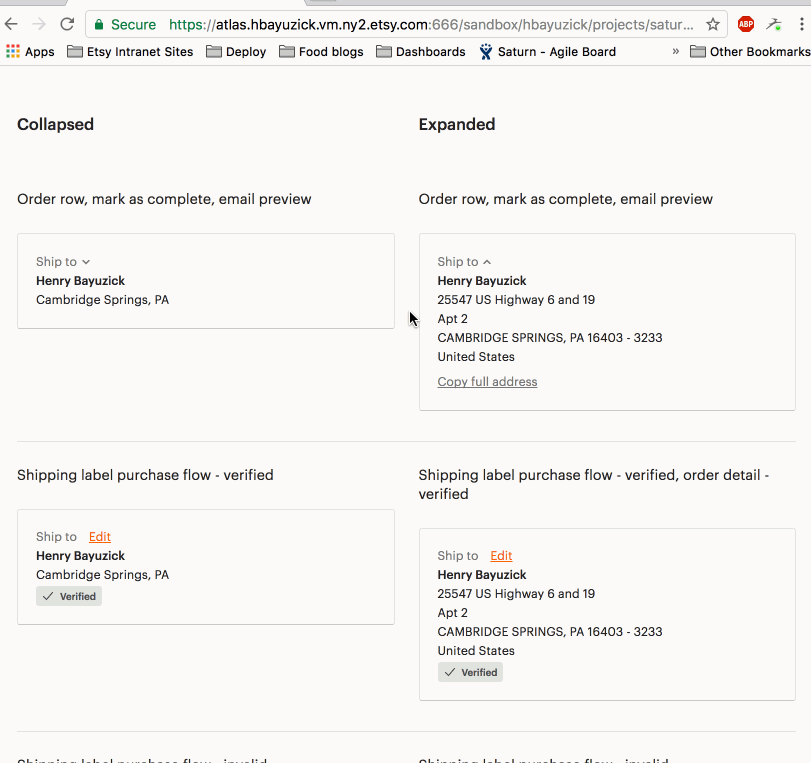811x763 pixels.
Task: Click the Expanded heading
Action: coord(457,124)
